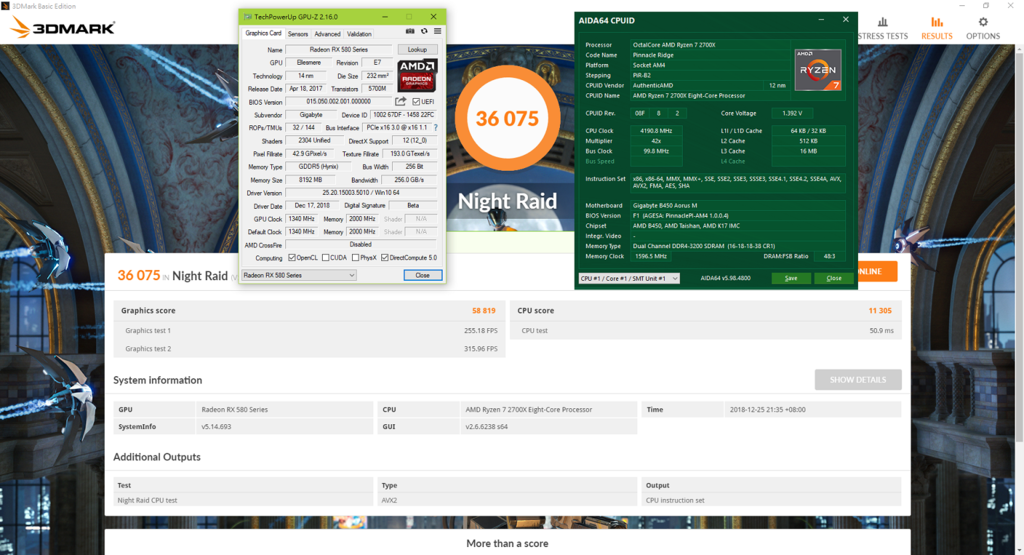Click the GPU-Z refresh icon
This screenshot has height=555, width=1024.
click(x=424, y=31)
